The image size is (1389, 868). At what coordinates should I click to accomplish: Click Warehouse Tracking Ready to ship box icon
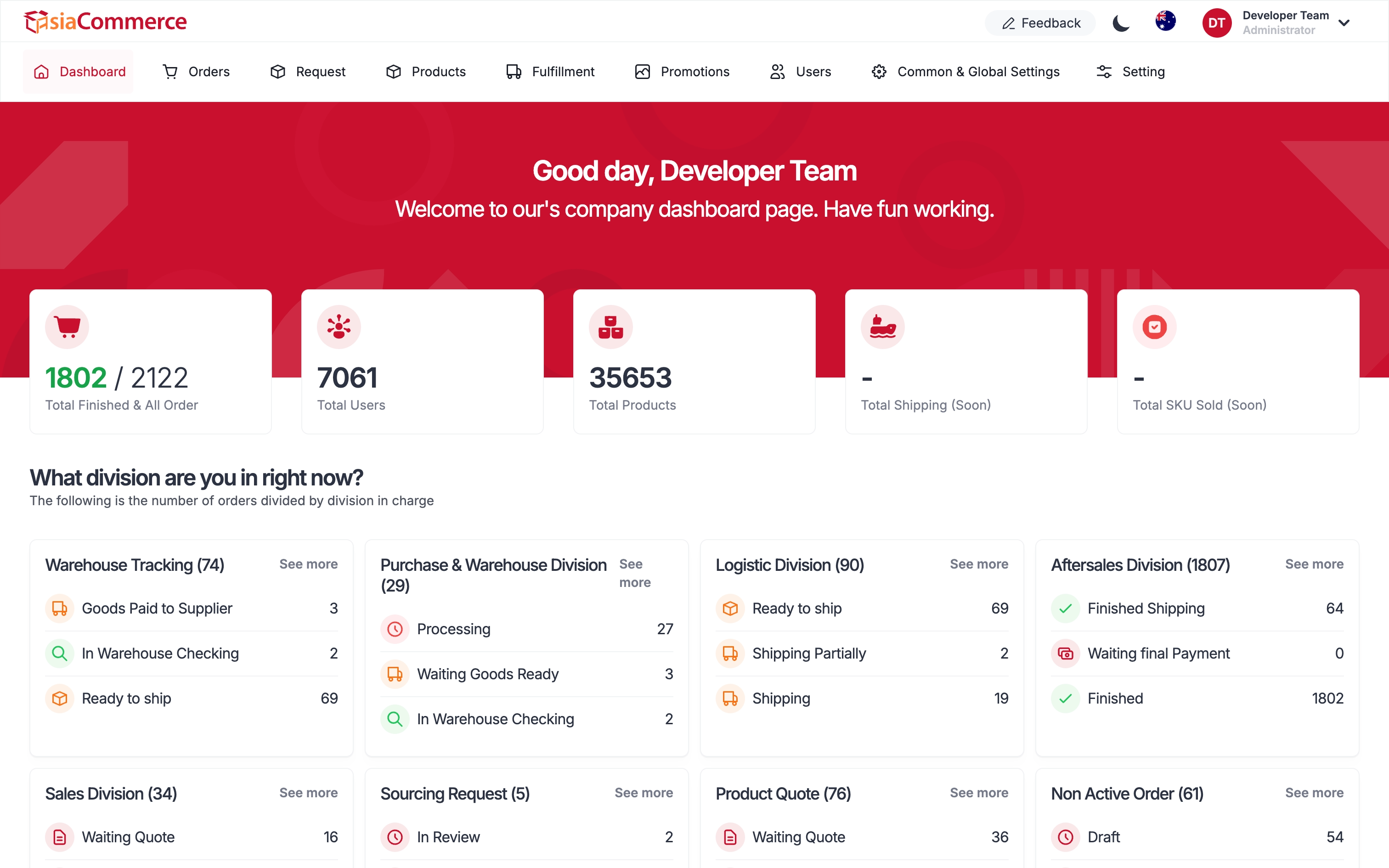tap(60, 699)
